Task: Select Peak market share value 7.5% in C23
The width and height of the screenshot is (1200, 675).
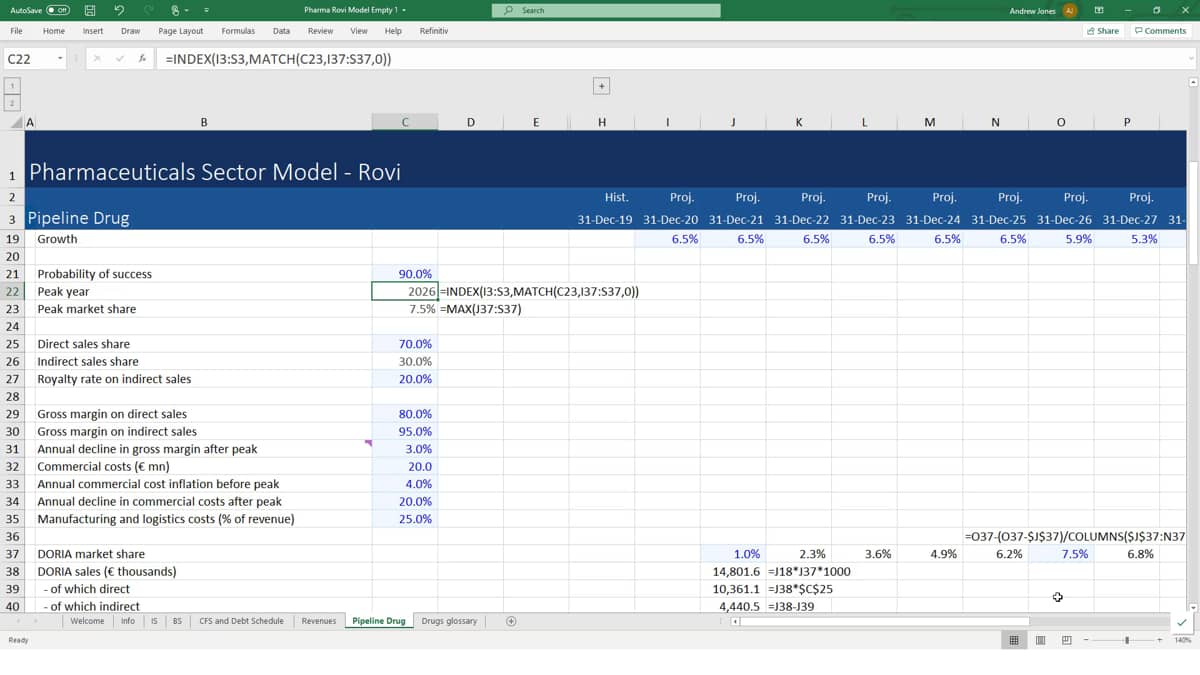Action: [x=405, y=309]
